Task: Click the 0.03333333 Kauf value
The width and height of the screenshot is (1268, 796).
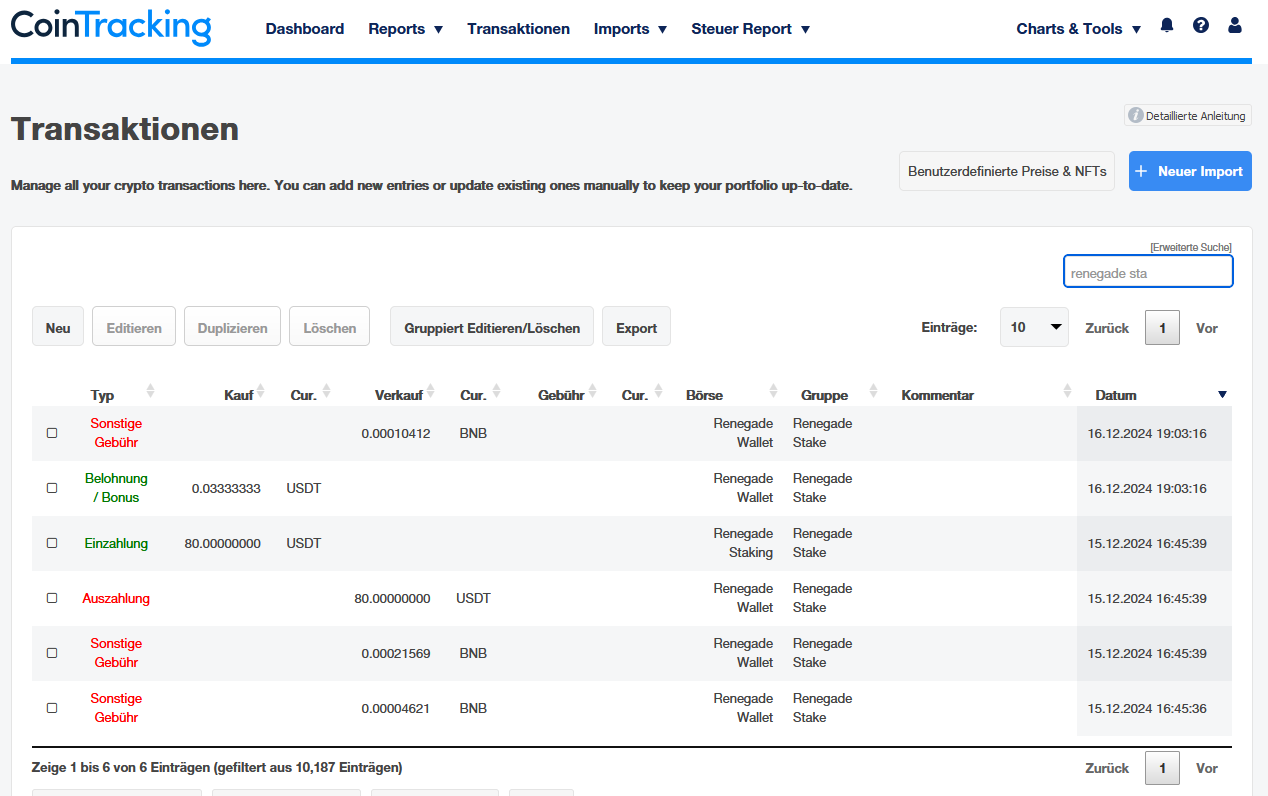Action: 226,488
